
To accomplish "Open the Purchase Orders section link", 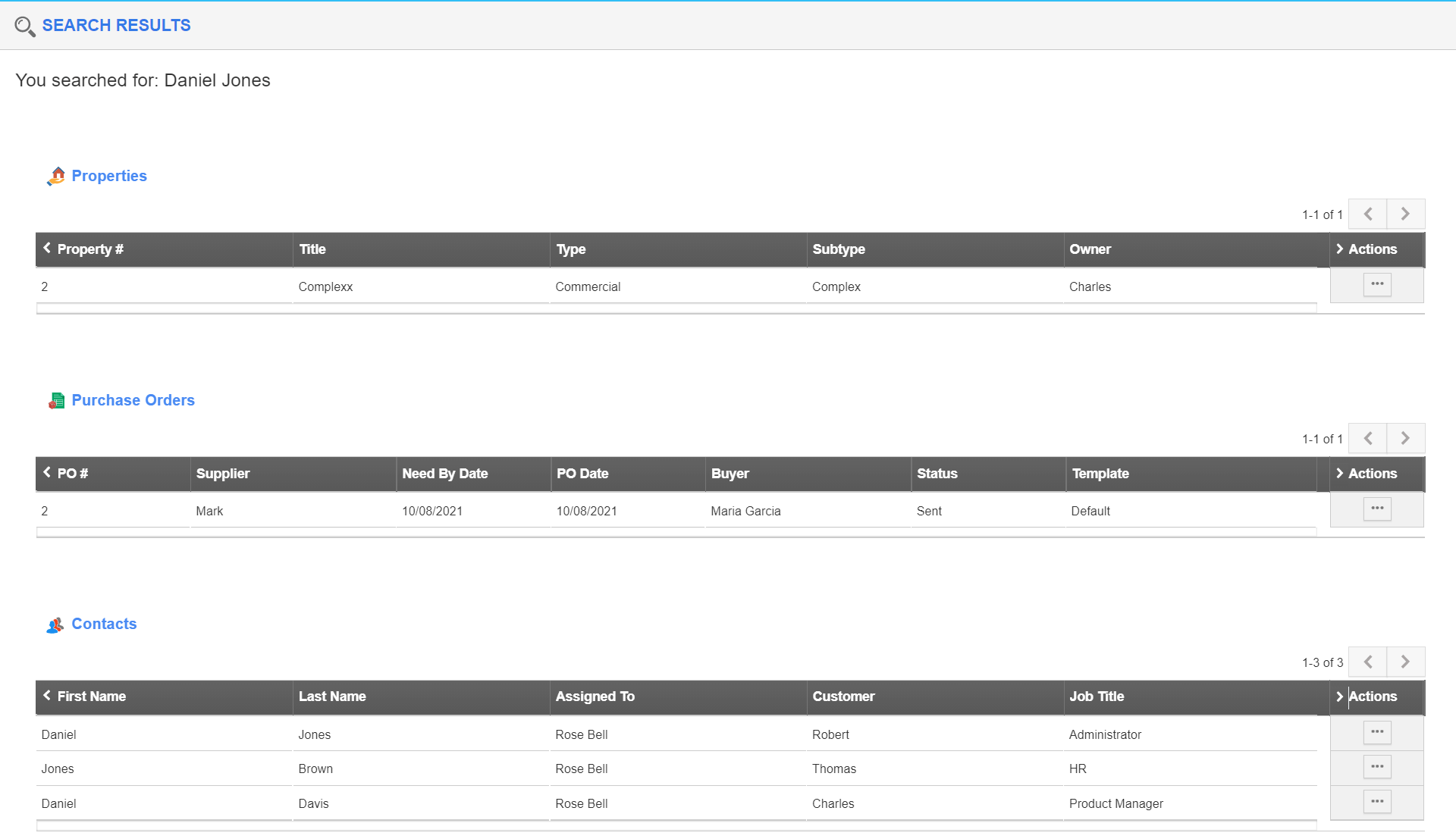I will (133, 400).
